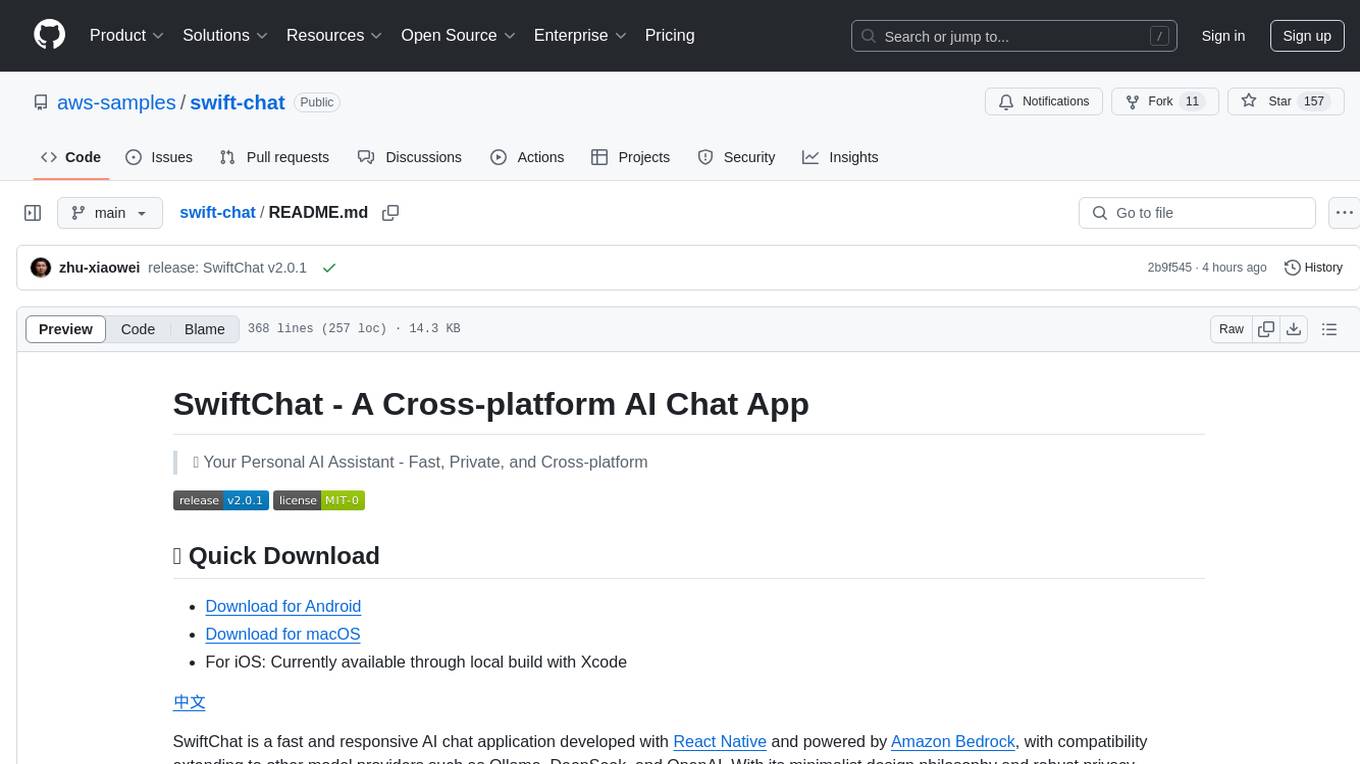Click the release v2.0.1 badge
Image resolution: width=1360 pixels, height=764 pixels.
click(x=221, y=500)
